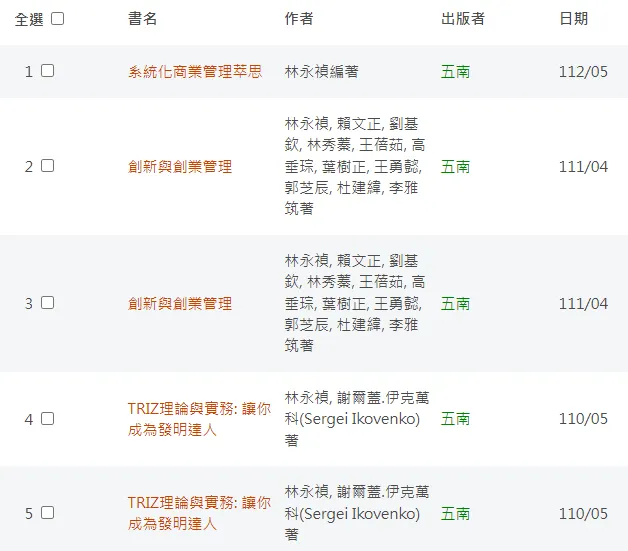
Task: Open publisher 五南 in row 2
Action: (x=455, y=167)
